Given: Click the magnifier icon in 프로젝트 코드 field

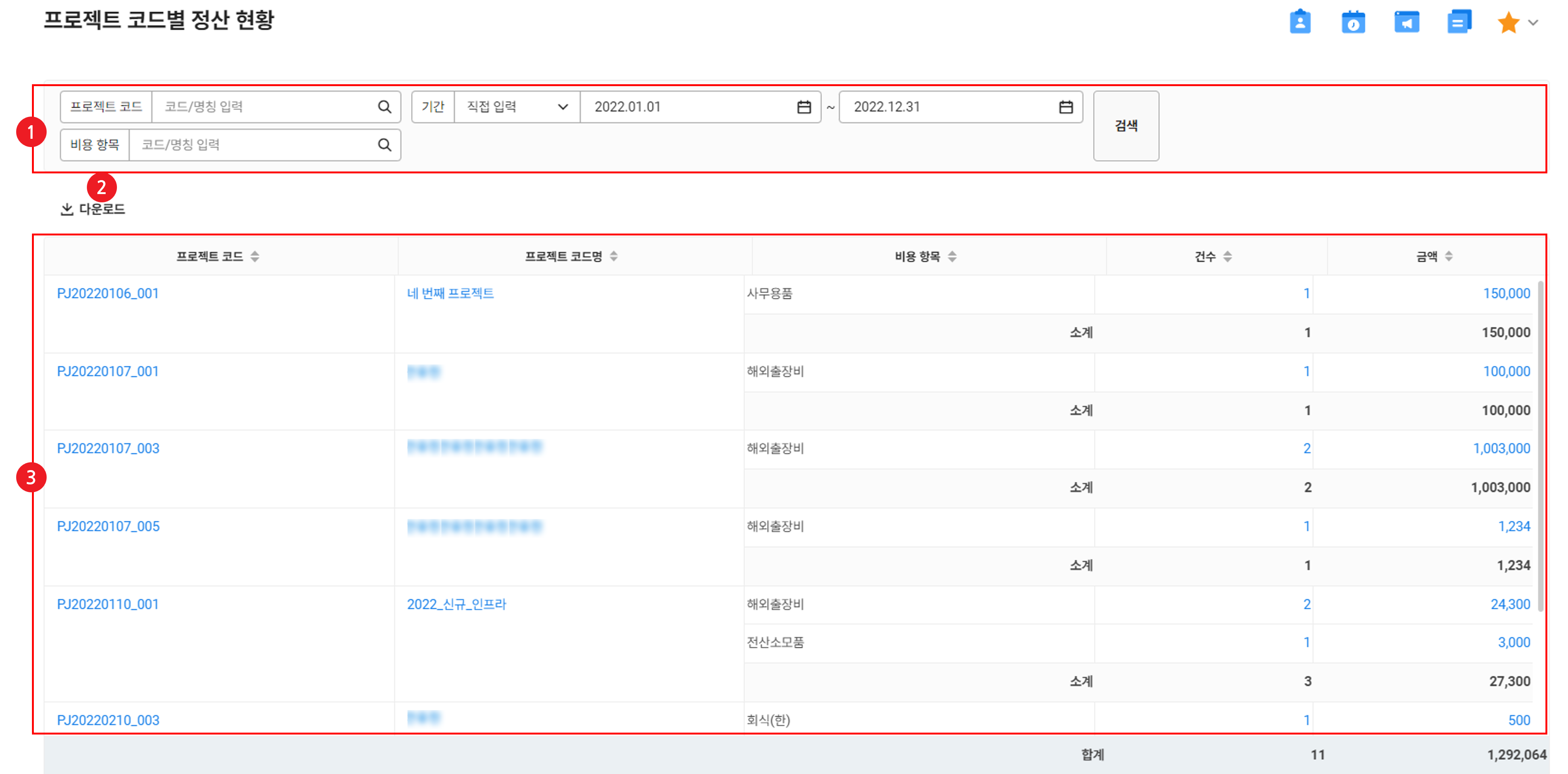Looking at the screenshot, I should point(384,107).
